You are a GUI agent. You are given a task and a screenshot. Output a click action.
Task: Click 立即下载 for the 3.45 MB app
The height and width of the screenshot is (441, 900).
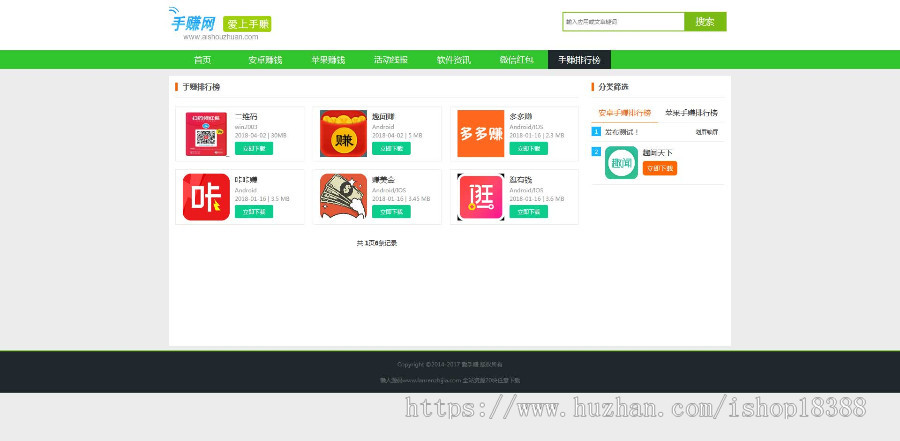point(391,211)
